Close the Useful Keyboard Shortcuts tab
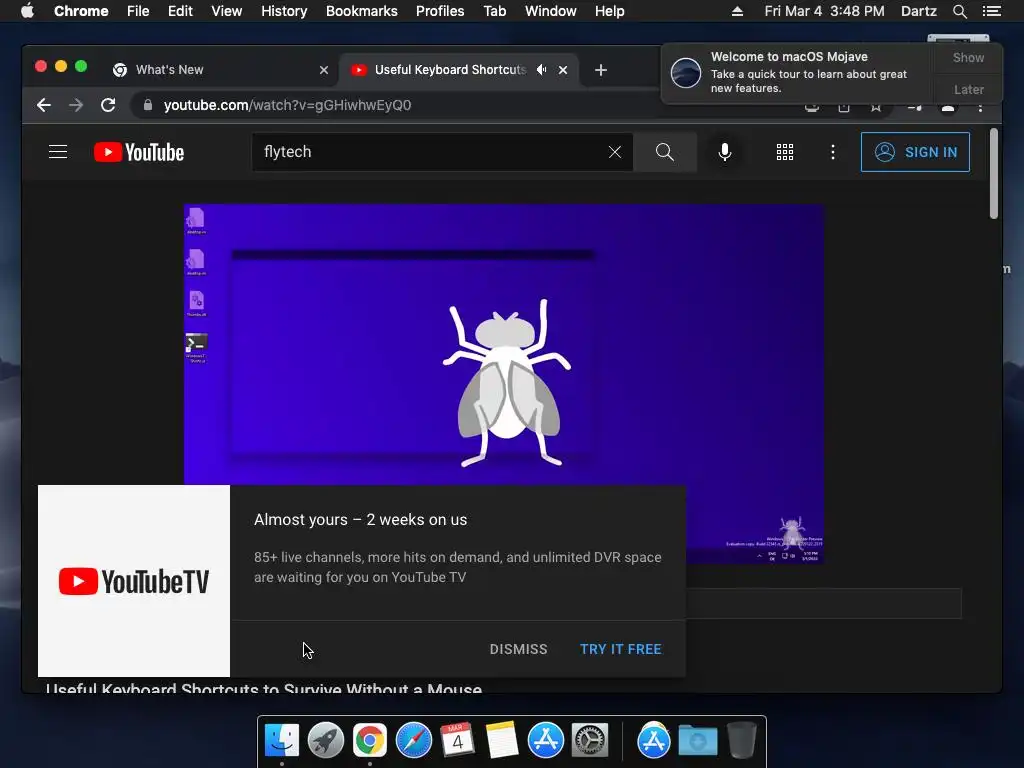Image resolution: width=1024 pixels, height=768 pixels. coord(563,69)
